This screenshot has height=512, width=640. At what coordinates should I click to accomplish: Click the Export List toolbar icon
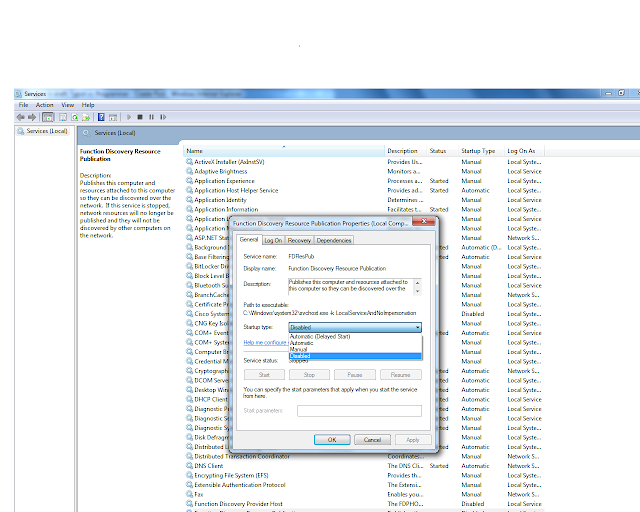(86, 117)
